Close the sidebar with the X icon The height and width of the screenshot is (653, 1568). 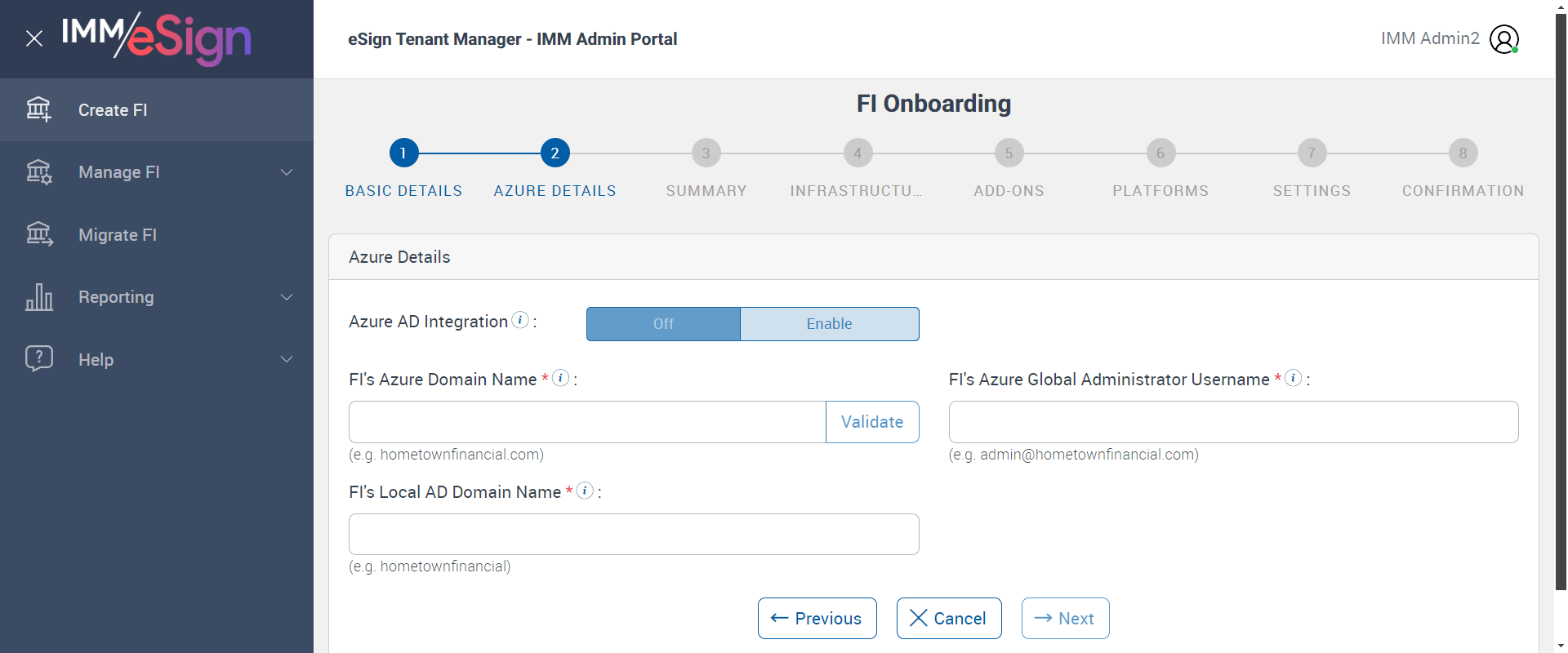tap(34, 38)
